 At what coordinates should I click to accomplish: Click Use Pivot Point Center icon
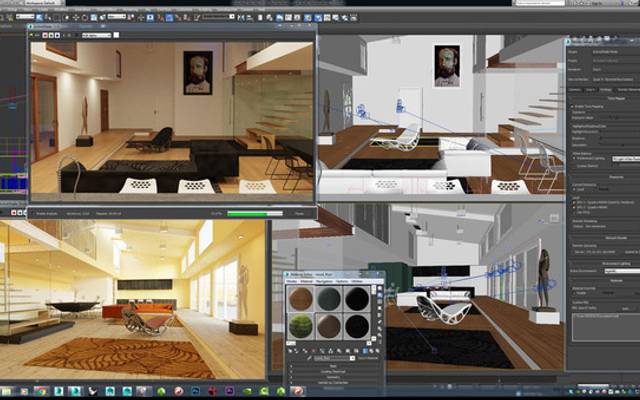[x=131, y=17]
